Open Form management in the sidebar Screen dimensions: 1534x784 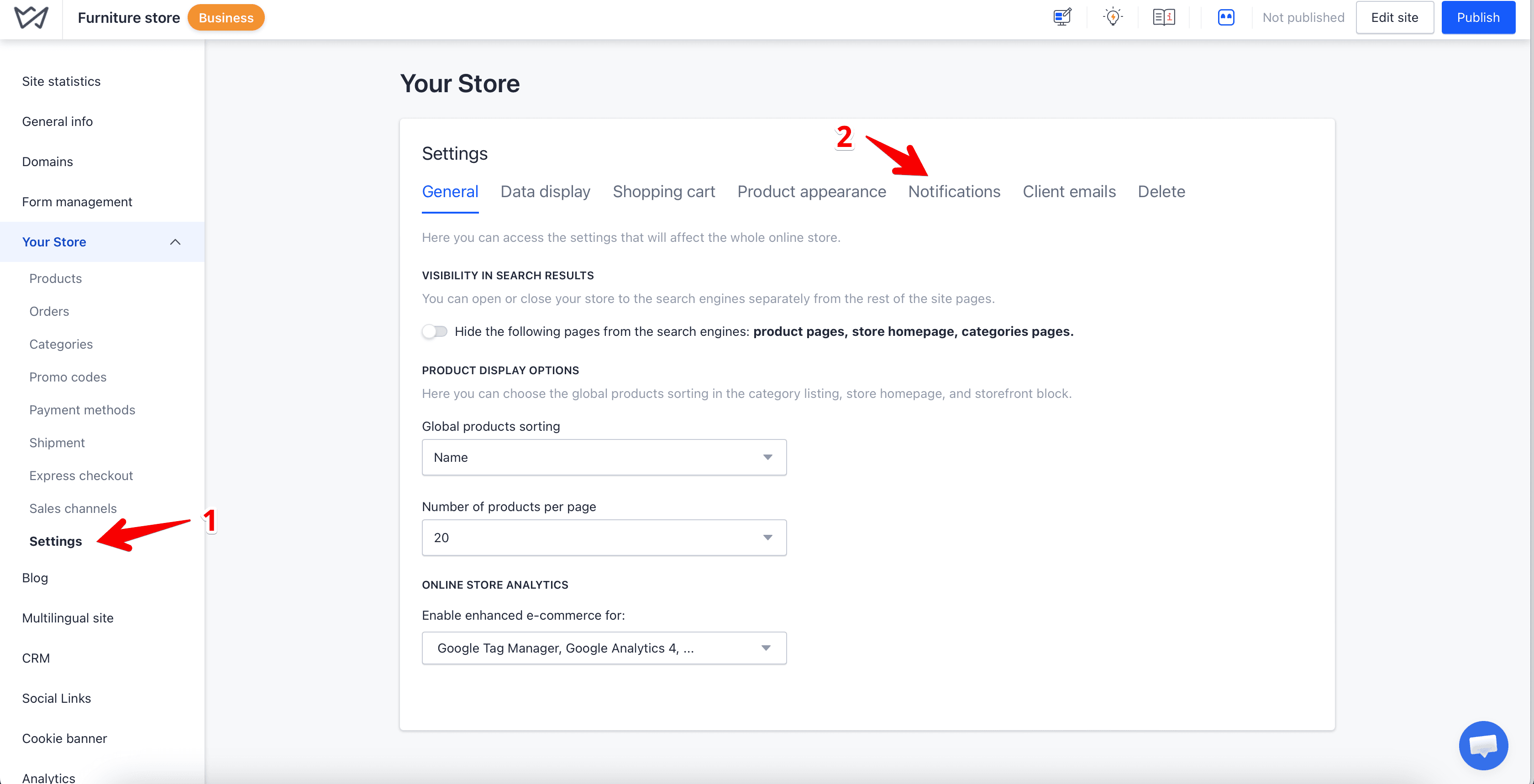click(x=77, y=202)
